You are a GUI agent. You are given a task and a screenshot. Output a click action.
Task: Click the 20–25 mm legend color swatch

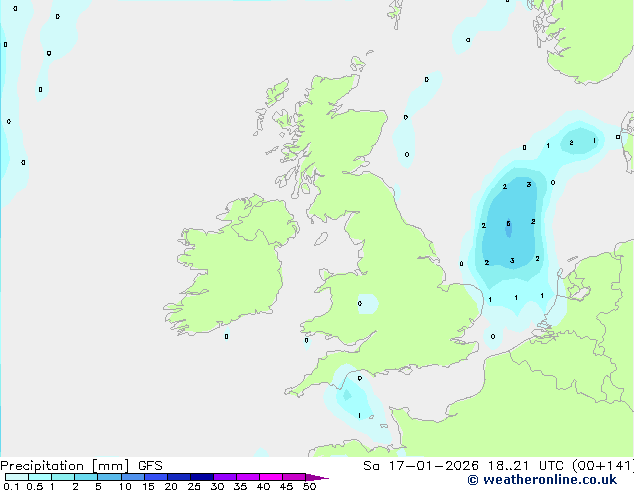(x=178, y=477)
